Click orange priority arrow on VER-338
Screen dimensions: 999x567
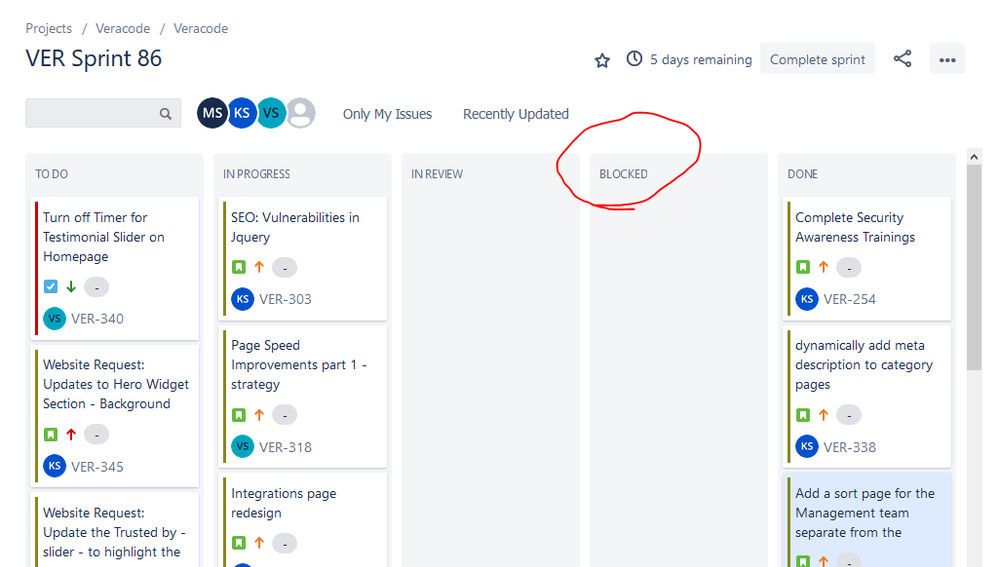(824, 415)
